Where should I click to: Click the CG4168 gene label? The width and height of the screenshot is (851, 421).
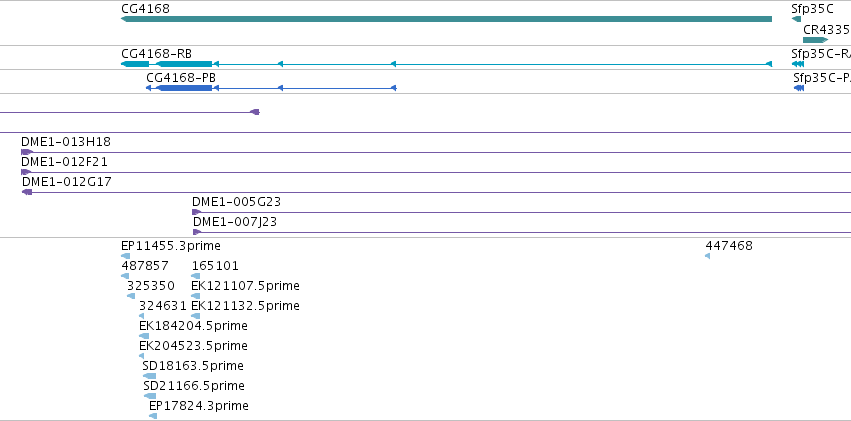tap(145, 9)
